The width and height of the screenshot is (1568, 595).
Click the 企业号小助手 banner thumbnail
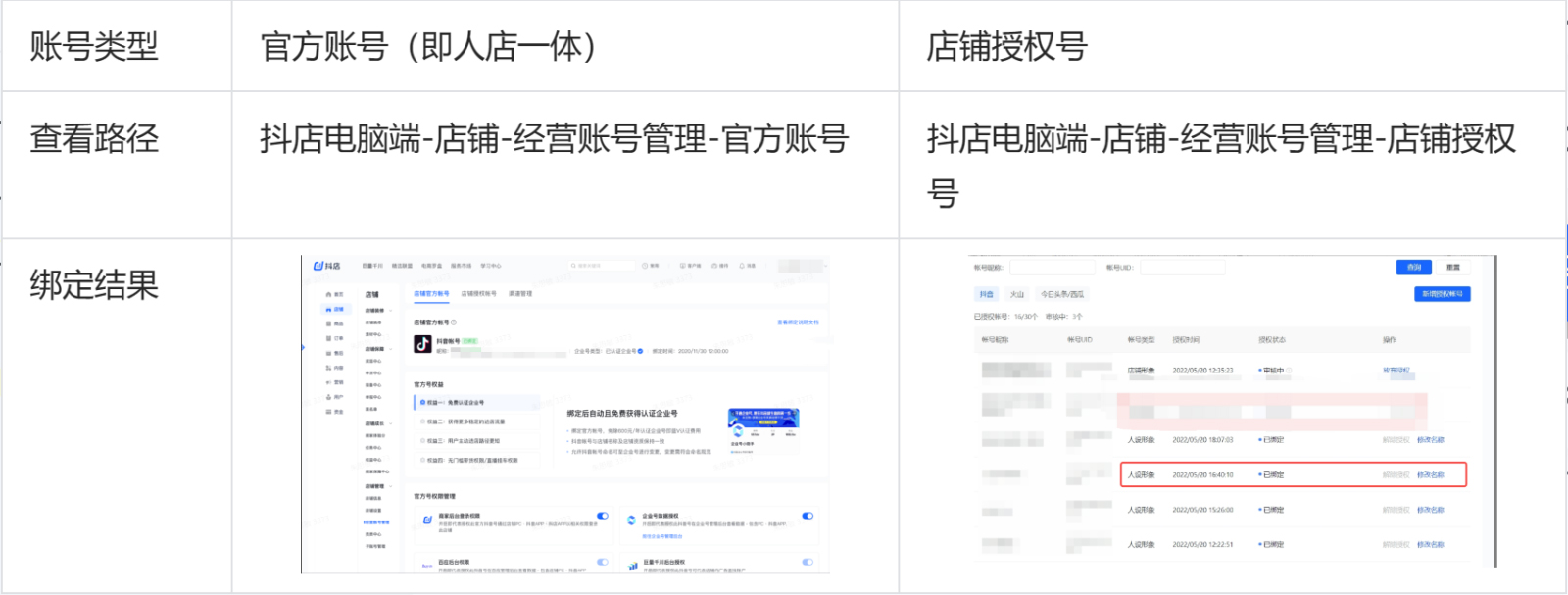click(x=763, y=431)
